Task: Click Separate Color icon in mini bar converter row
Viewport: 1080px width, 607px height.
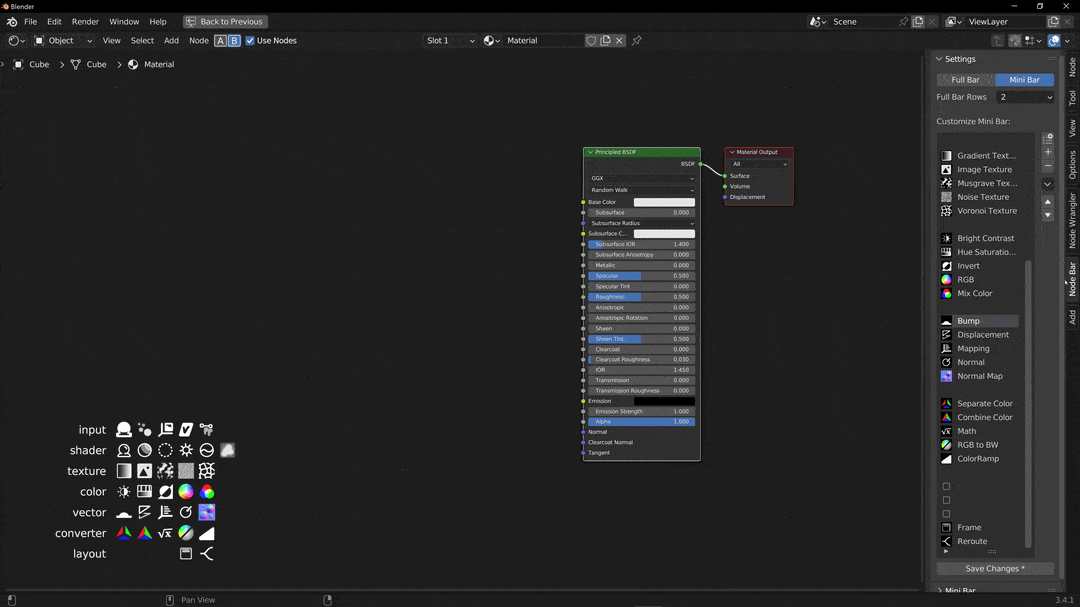Action: pyautogui.click(x=124, y=533)
